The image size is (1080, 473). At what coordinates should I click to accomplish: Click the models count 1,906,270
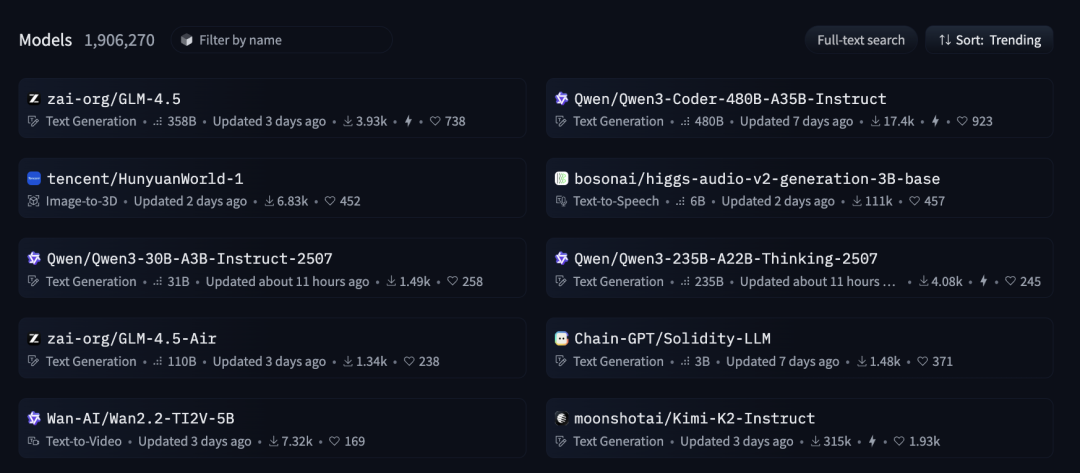[x=120, y=40]
